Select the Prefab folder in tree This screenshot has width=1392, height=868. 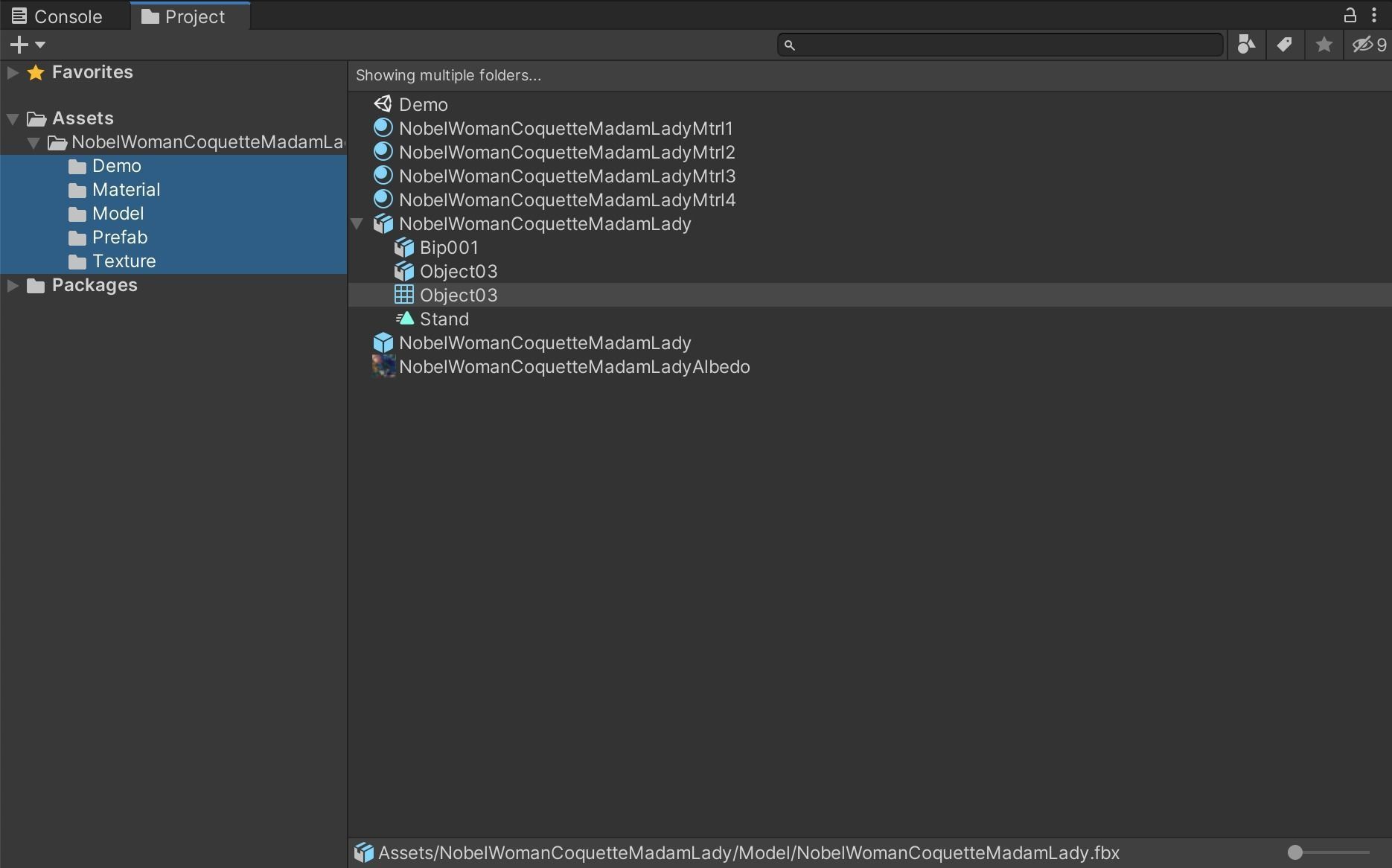coord(173,237)
